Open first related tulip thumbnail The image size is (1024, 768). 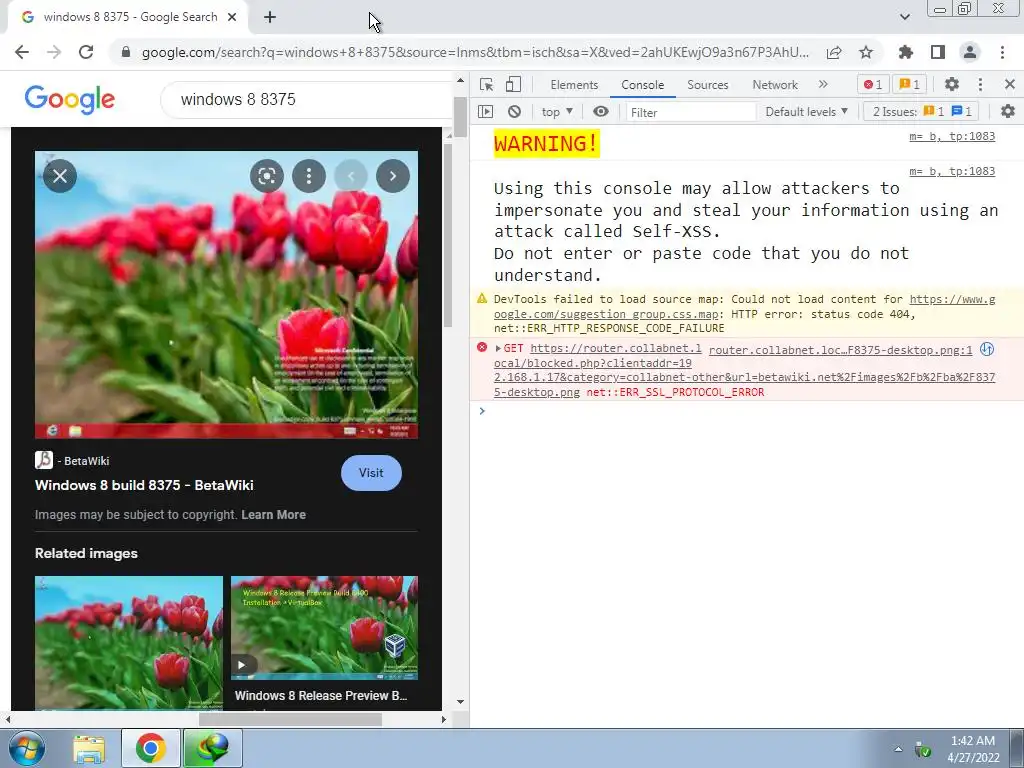(129, 642)
